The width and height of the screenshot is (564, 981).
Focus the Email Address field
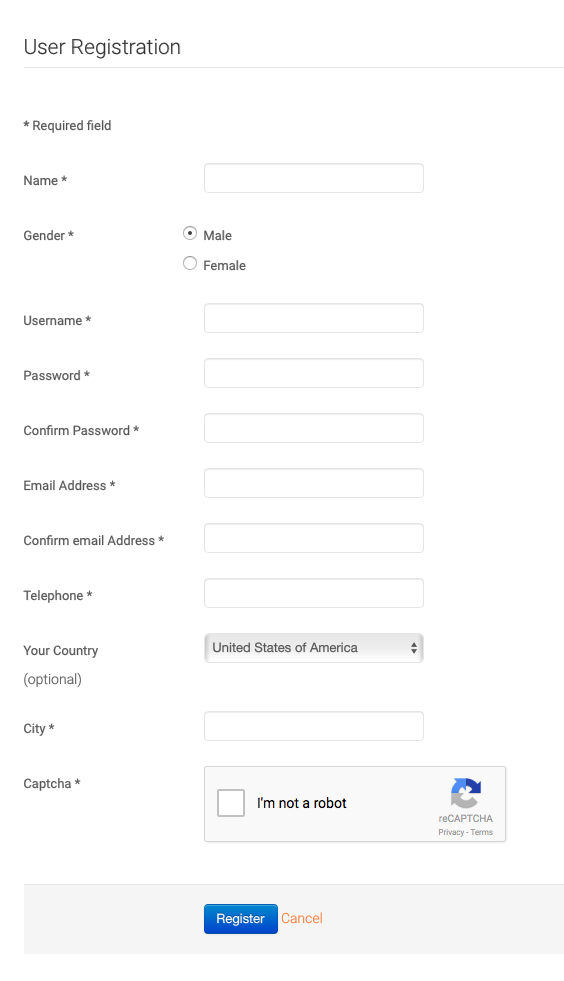pyautogui.click(x=314, y=484)
